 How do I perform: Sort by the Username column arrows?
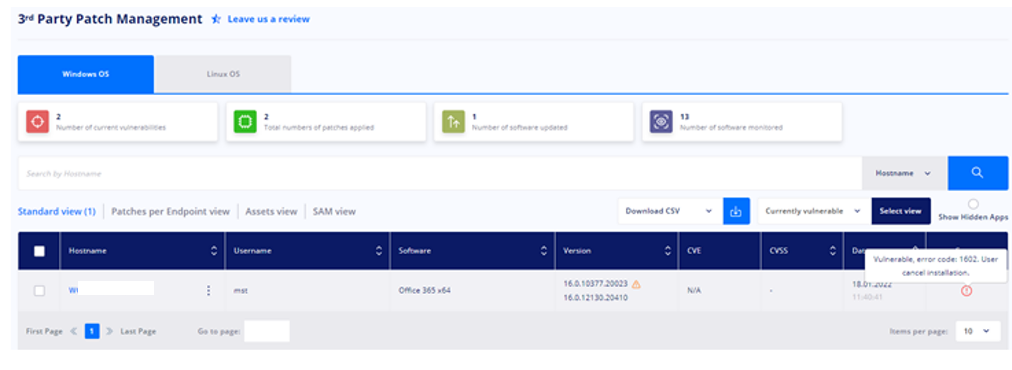(x=379, y=251)
